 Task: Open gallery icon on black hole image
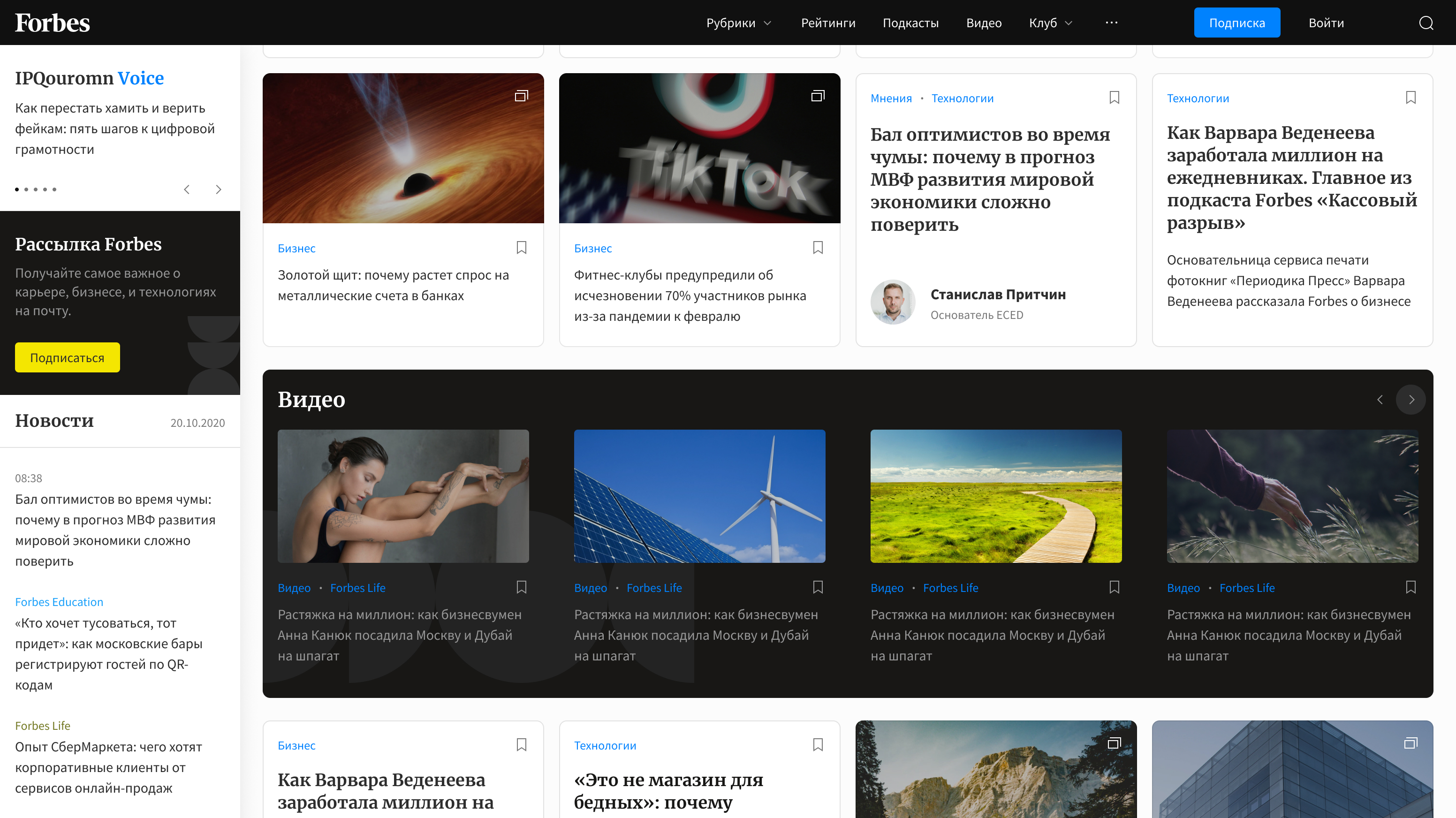coord(521,96)
